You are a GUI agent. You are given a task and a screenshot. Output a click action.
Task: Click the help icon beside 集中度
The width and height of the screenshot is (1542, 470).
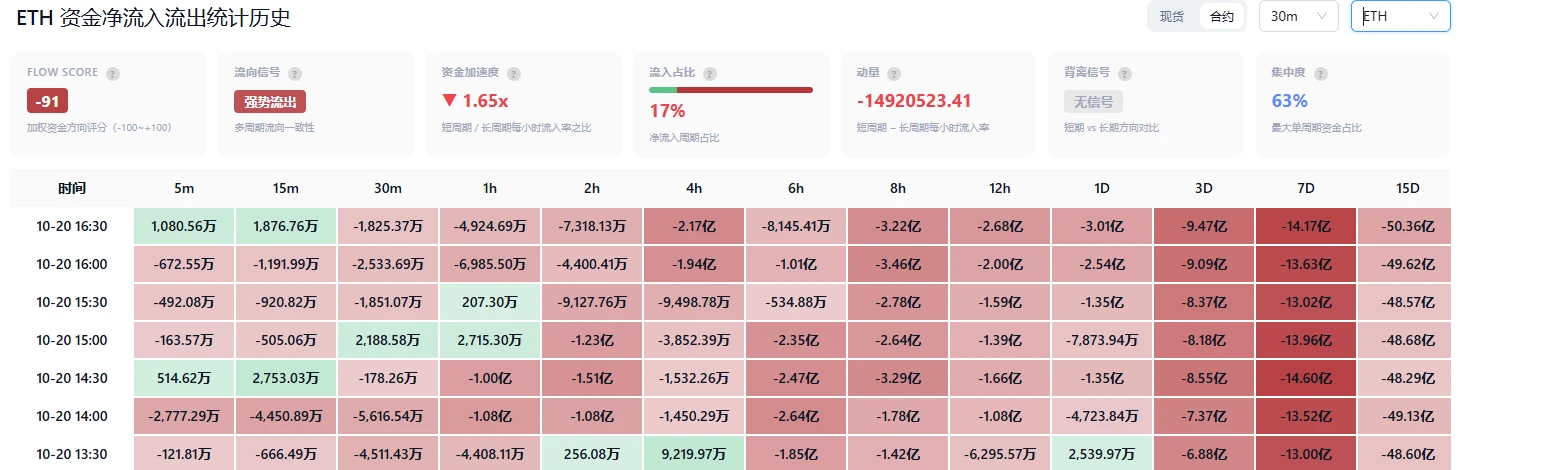click(1320, 74)
